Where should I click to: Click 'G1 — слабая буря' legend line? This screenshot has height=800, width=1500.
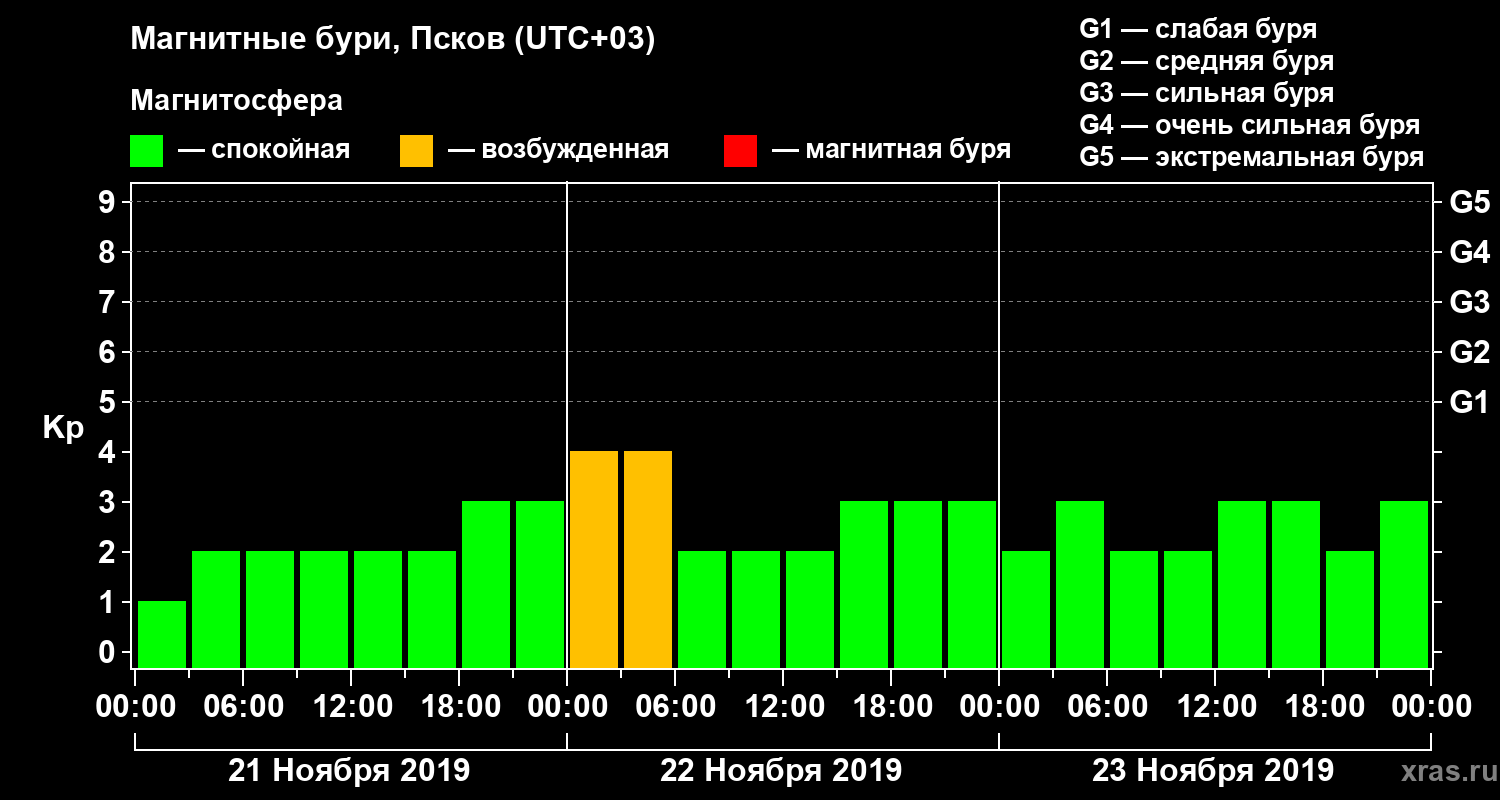click(1198, 29)
